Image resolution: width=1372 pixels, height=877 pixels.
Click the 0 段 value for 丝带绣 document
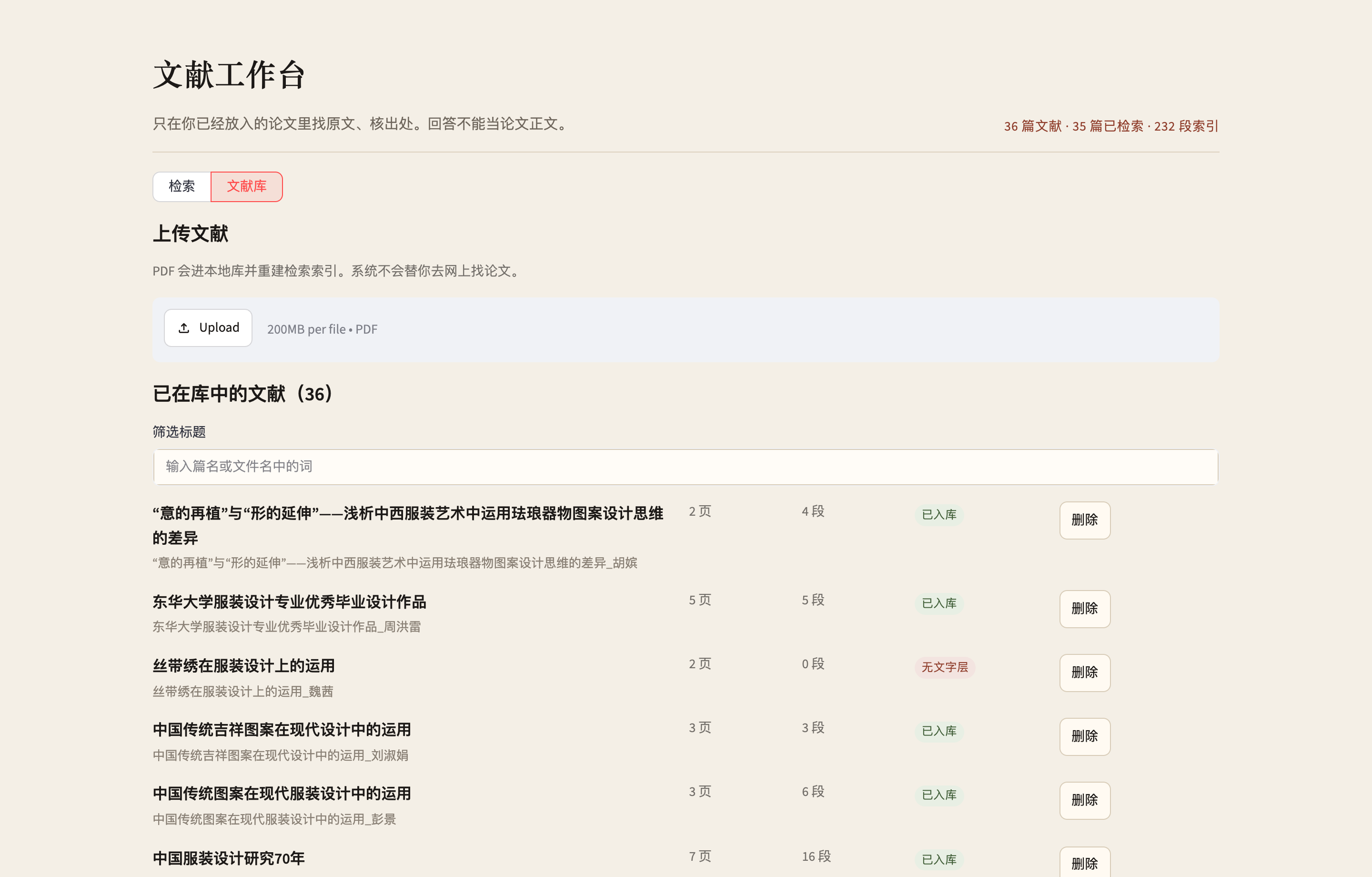[813, 664]
